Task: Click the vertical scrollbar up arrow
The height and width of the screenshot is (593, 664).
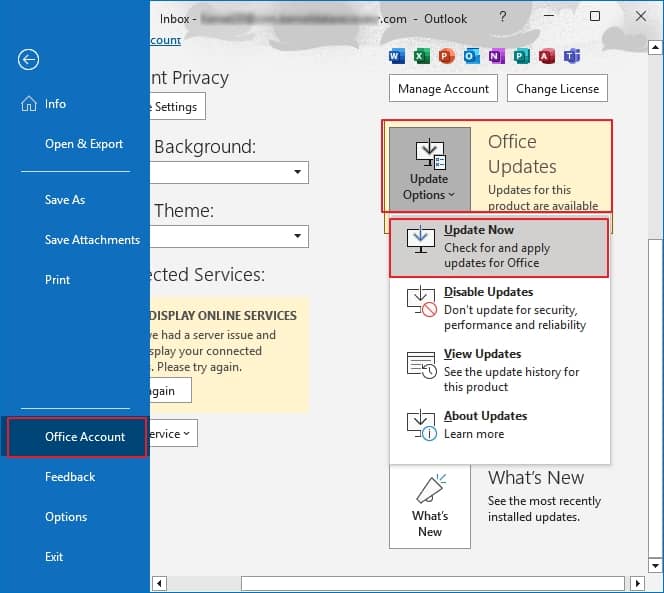Action: (655, 47)
